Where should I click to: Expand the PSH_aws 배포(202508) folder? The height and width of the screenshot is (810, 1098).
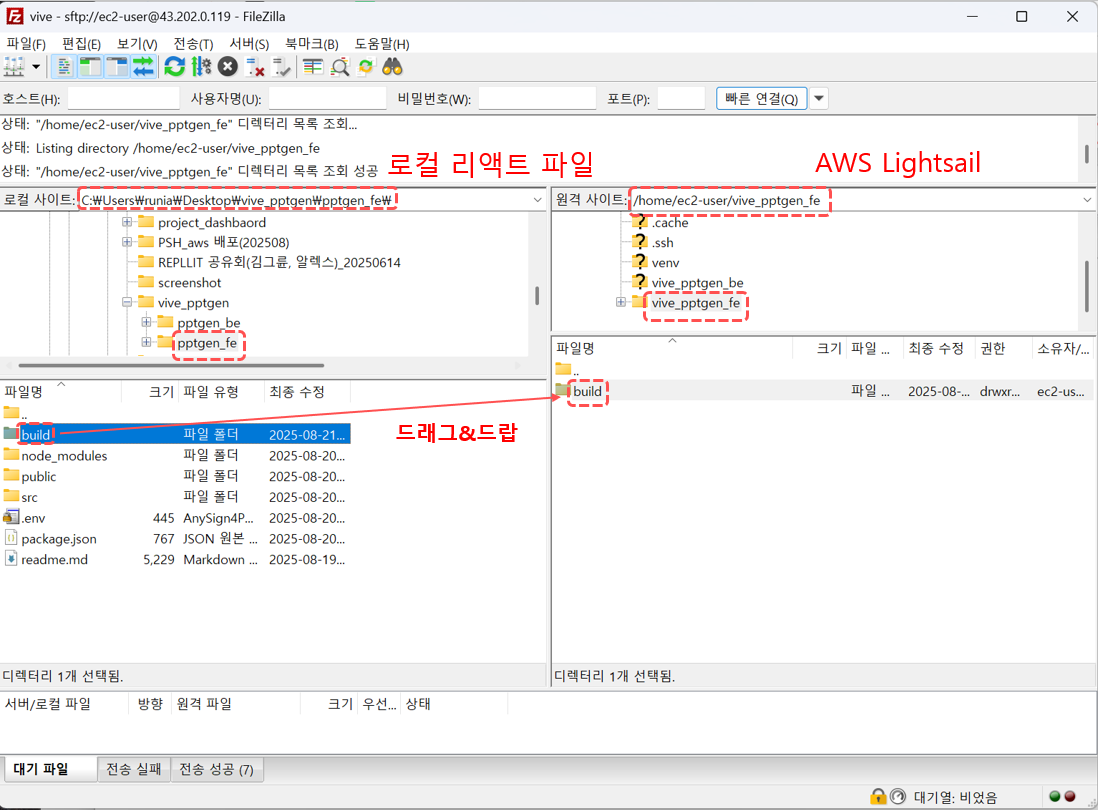[127, 242]
